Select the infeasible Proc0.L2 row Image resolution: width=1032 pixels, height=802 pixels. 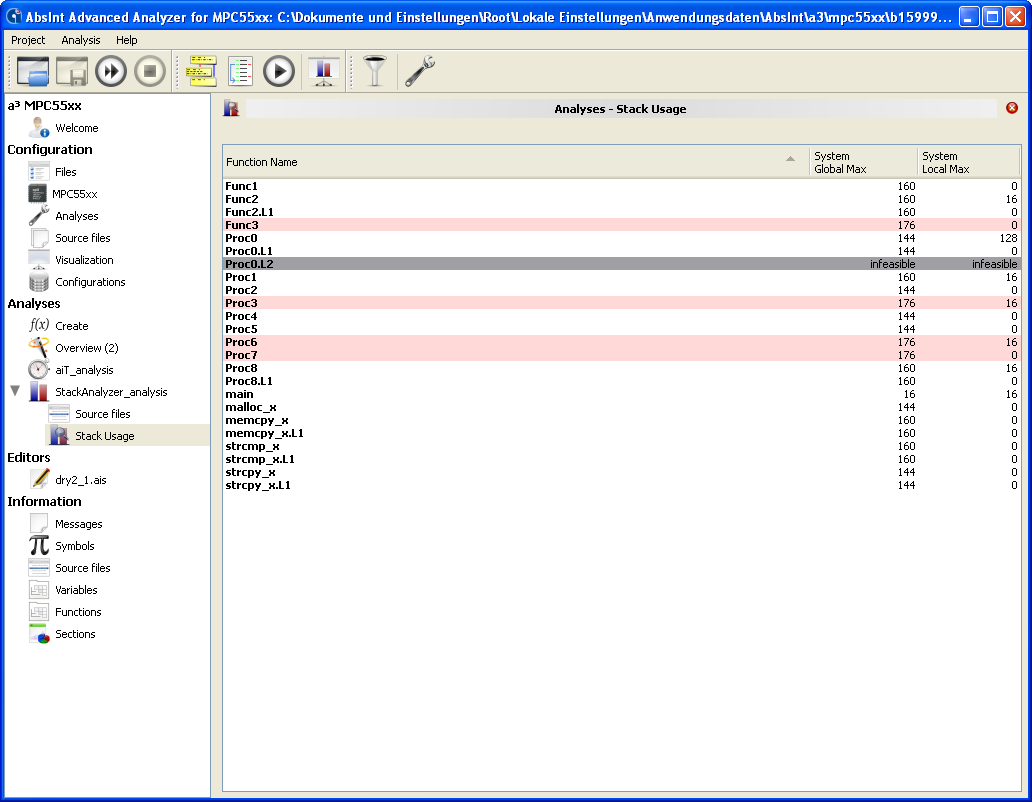(622, 264)
